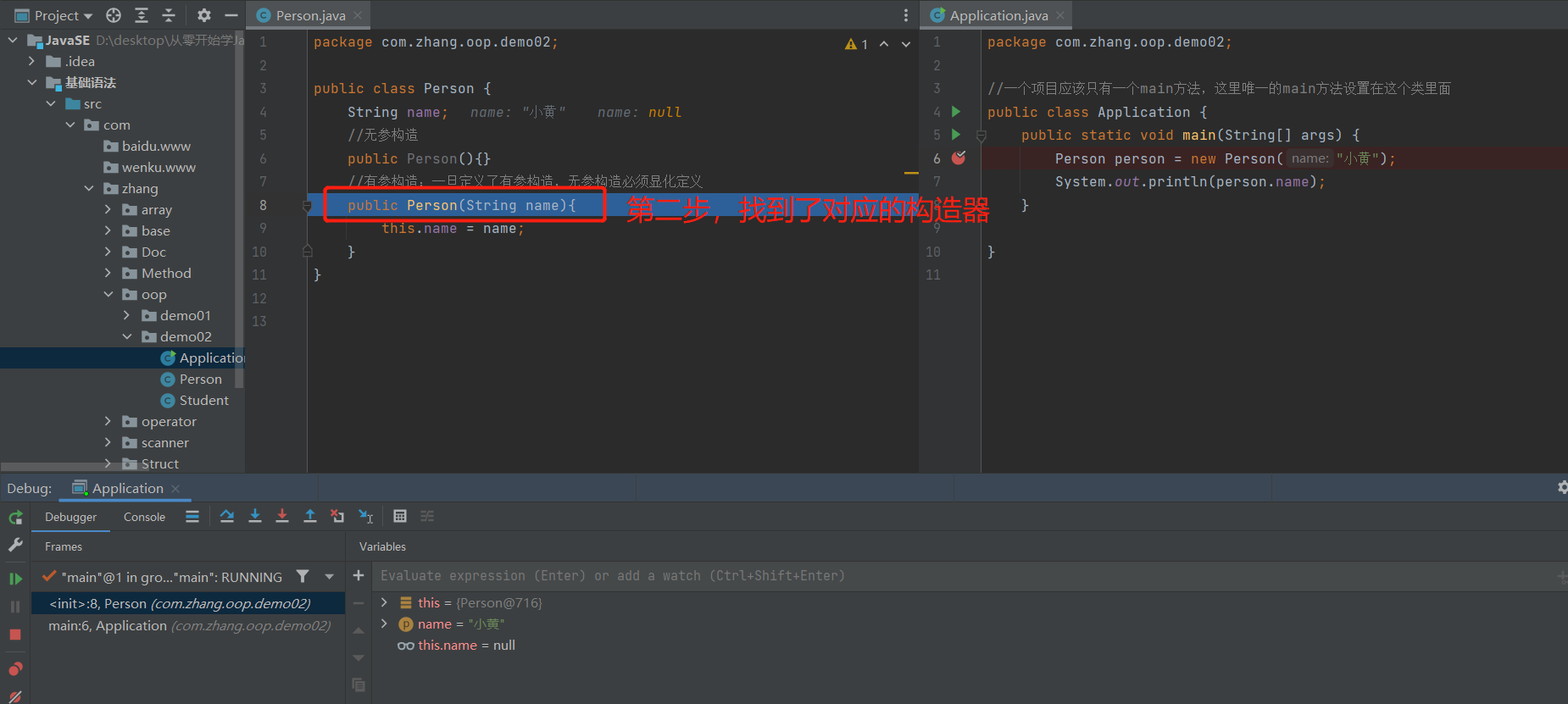This screenshot has height=704, width=1568.
Task: Show execution point in debugger toolbar
Action: click(x=192, y=517)
